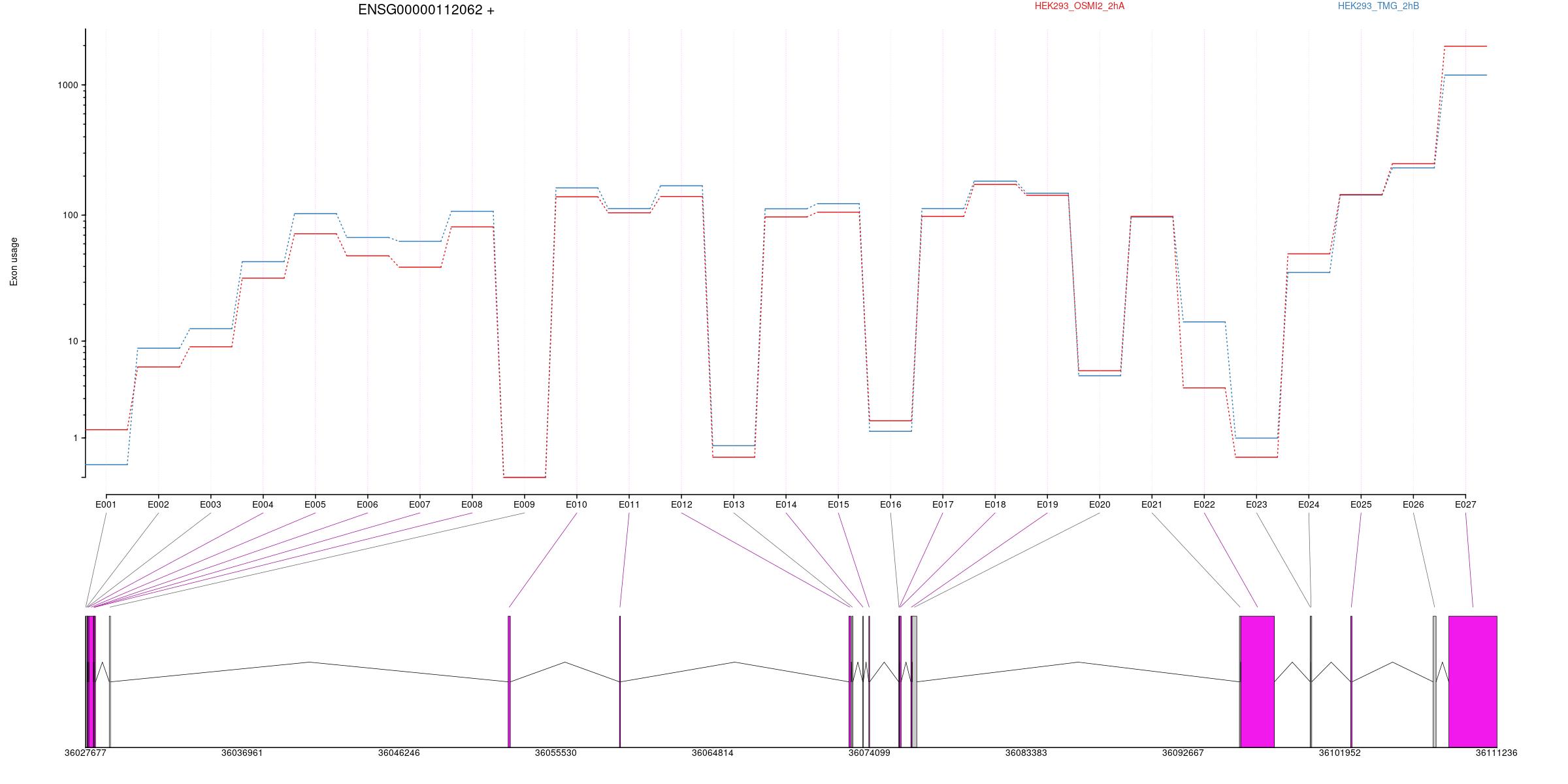
Task: Click exon label E015
Action: (838, 504)
